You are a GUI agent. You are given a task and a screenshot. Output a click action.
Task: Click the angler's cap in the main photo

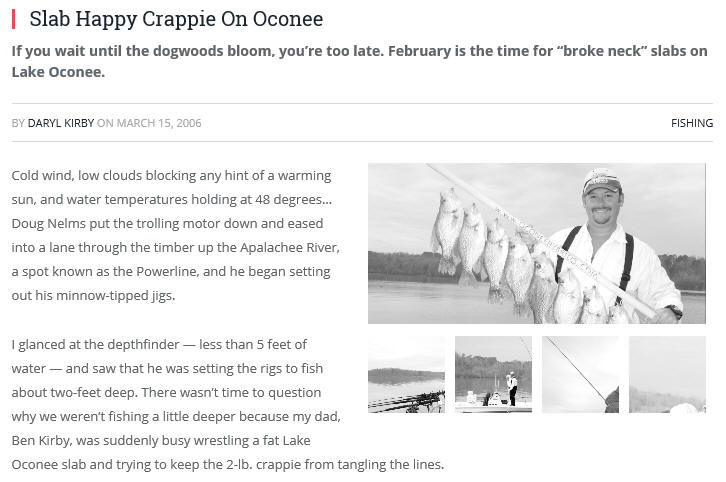pyautogui.click(x=601, y=181)
